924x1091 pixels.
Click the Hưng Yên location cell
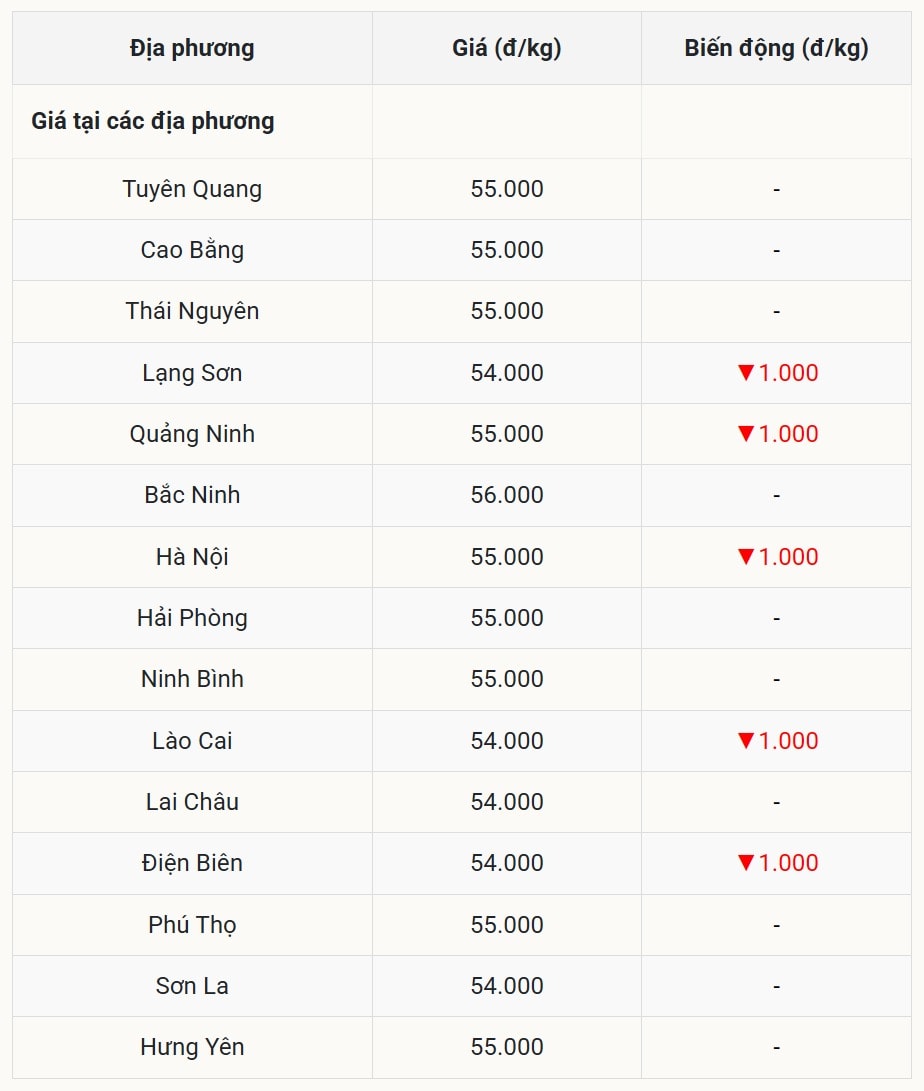click(x=192, y=1047)
